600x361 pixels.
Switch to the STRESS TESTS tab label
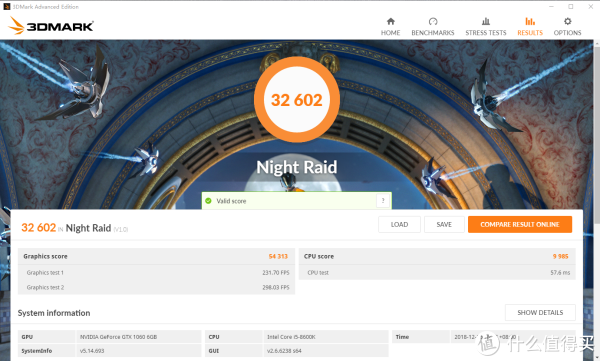[x=486, y=33]
